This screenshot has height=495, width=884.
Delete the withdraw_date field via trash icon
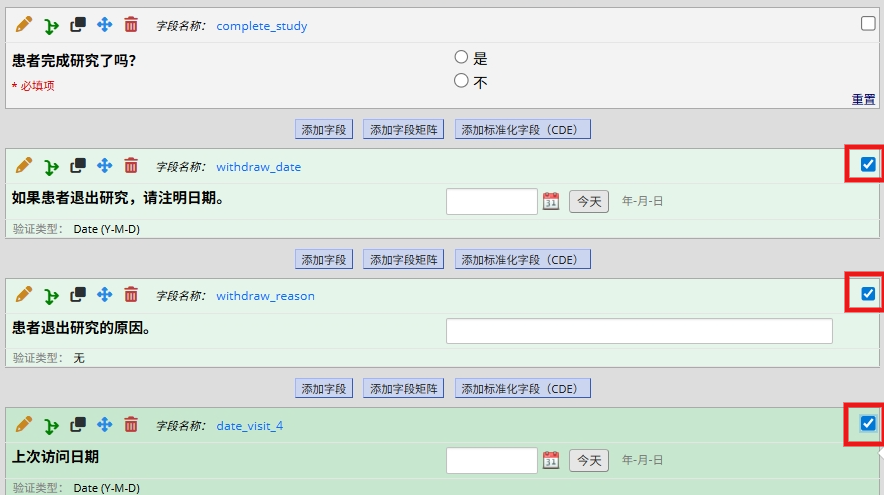131,166
